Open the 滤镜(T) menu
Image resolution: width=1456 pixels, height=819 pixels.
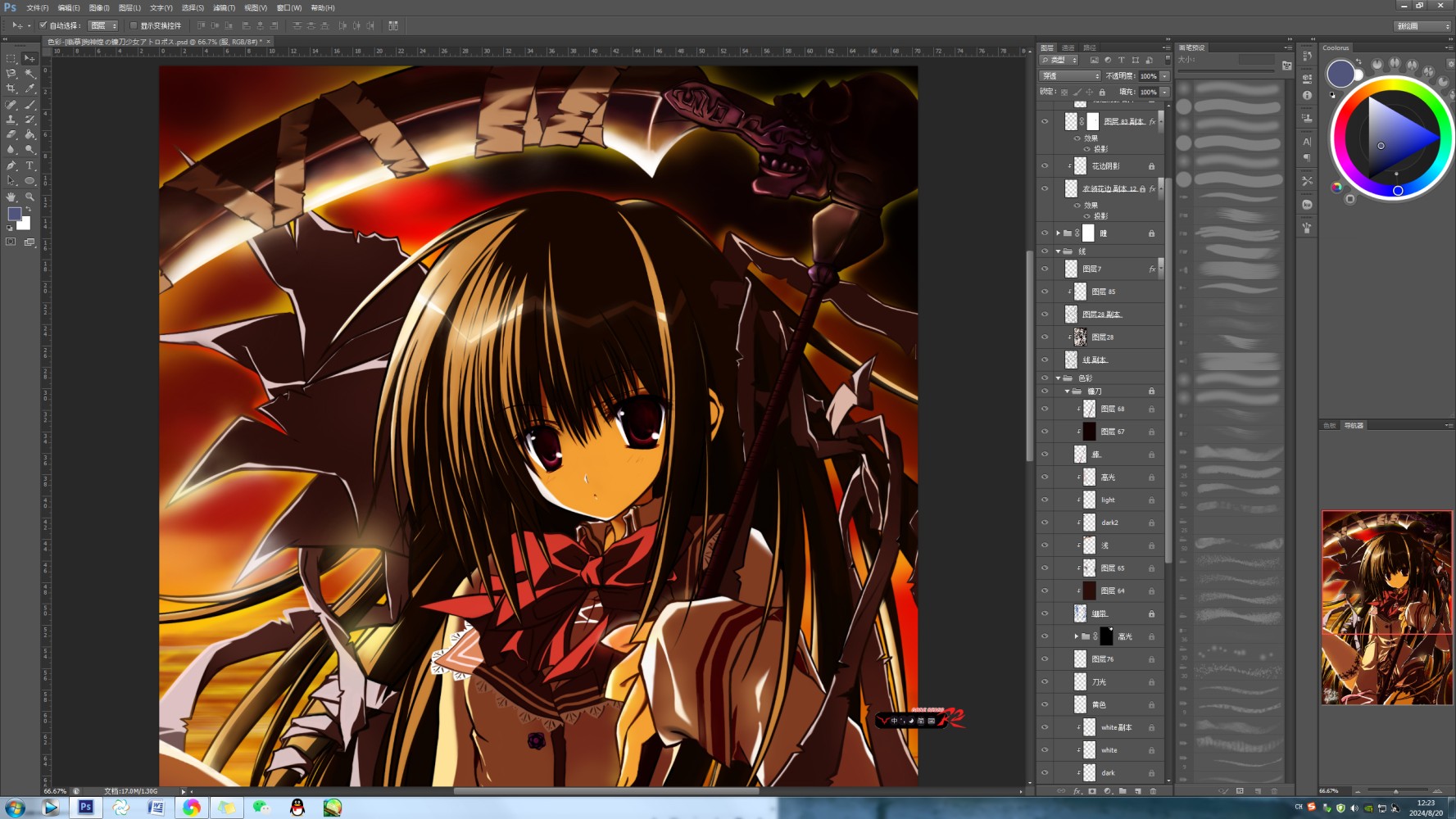pyautogui.click(x=224, y=7)
